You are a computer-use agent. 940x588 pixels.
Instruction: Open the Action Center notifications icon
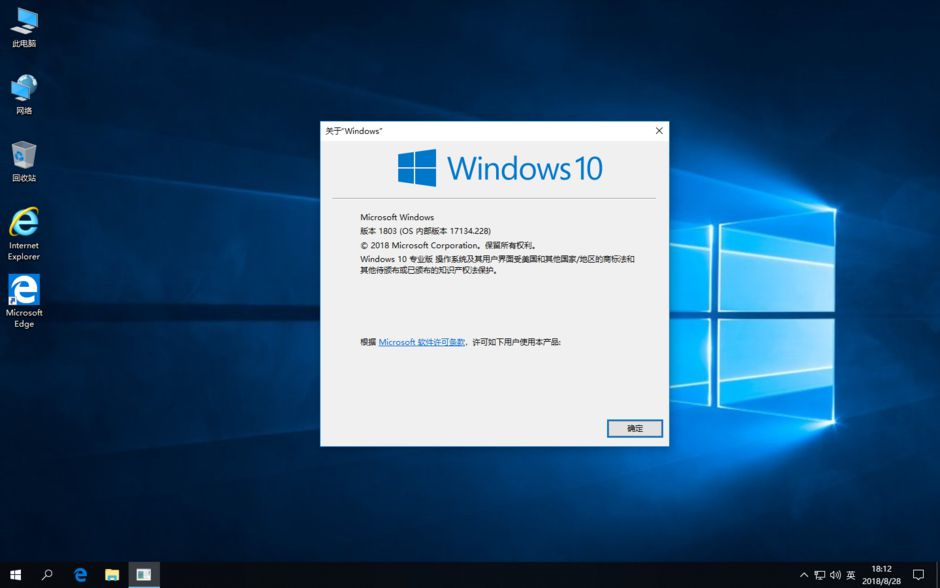click(918, 575)
